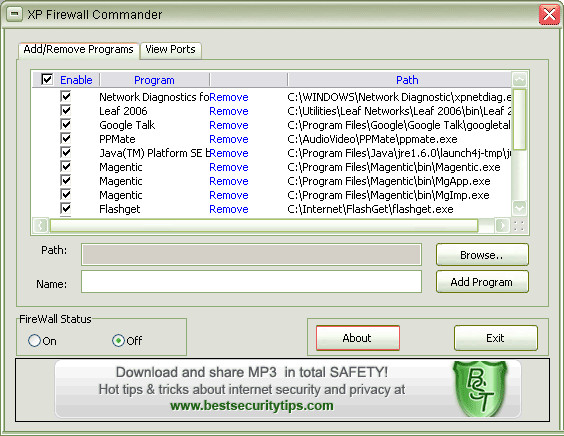This screenshot has height=436, width=564.
Task: Uncheck the MgImp.exe row checkbox
Action: pos(66,195)
